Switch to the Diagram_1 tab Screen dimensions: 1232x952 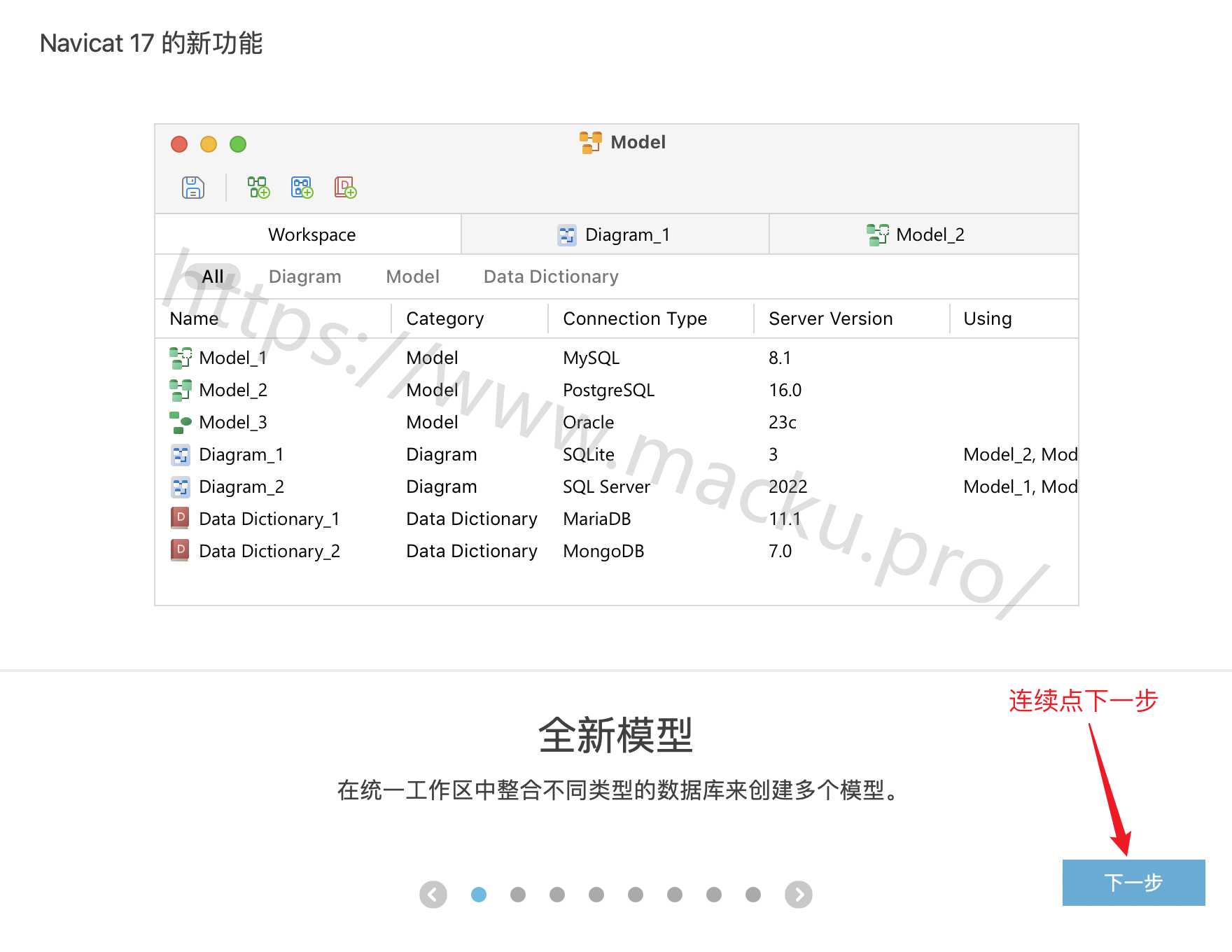click(615, 234)
